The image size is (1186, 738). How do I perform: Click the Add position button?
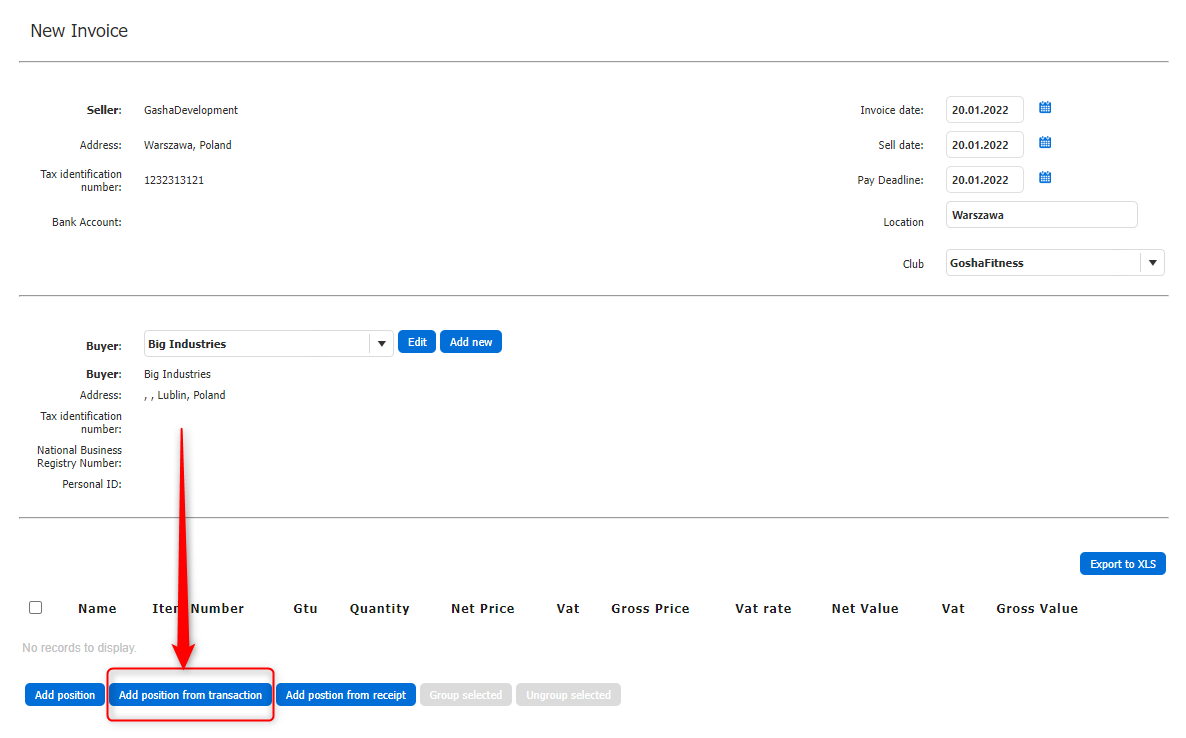pyautogui.click(x=65, y=695)
